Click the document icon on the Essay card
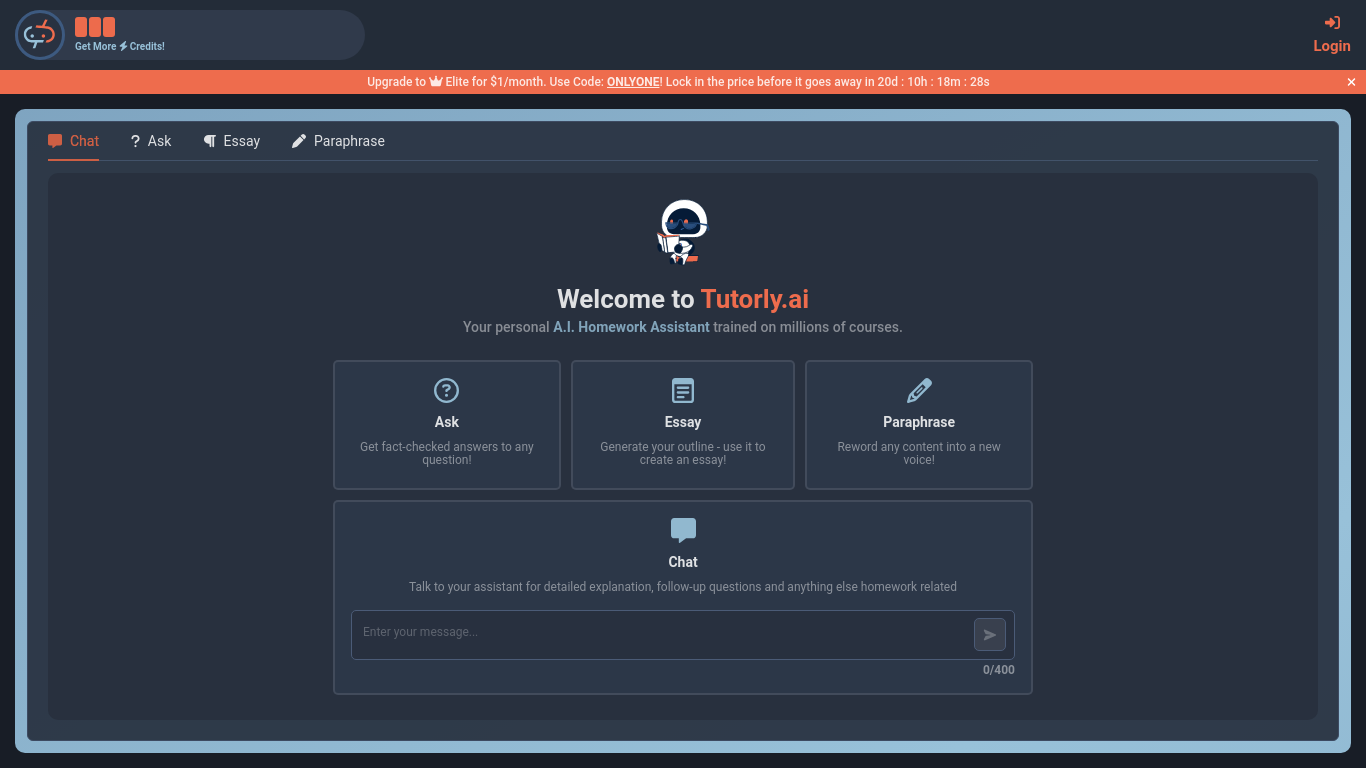The image size is (1366, 768). (682, 391)
